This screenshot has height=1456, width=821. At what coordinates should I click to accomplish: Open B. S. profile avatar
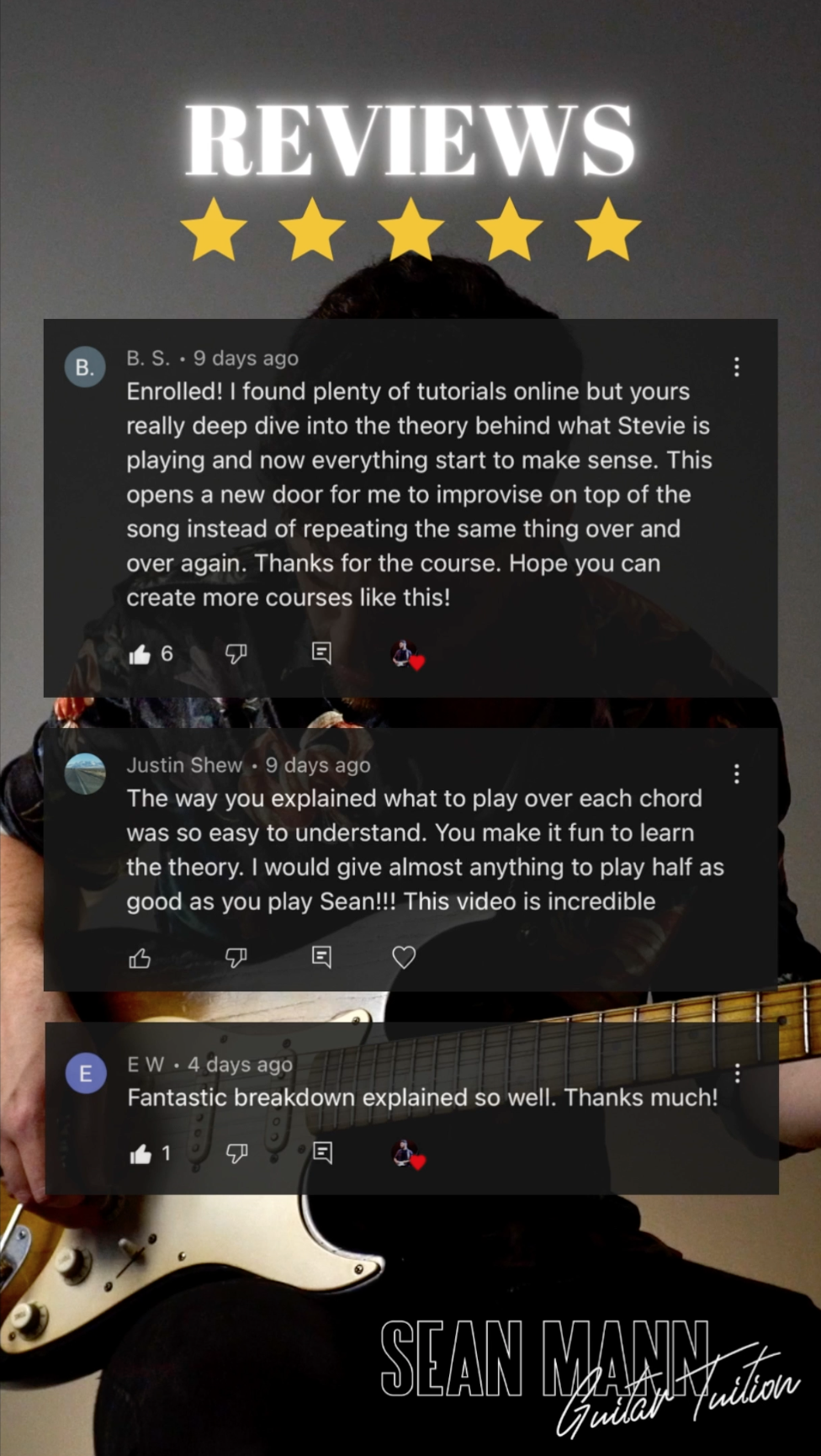coord(85,367)
